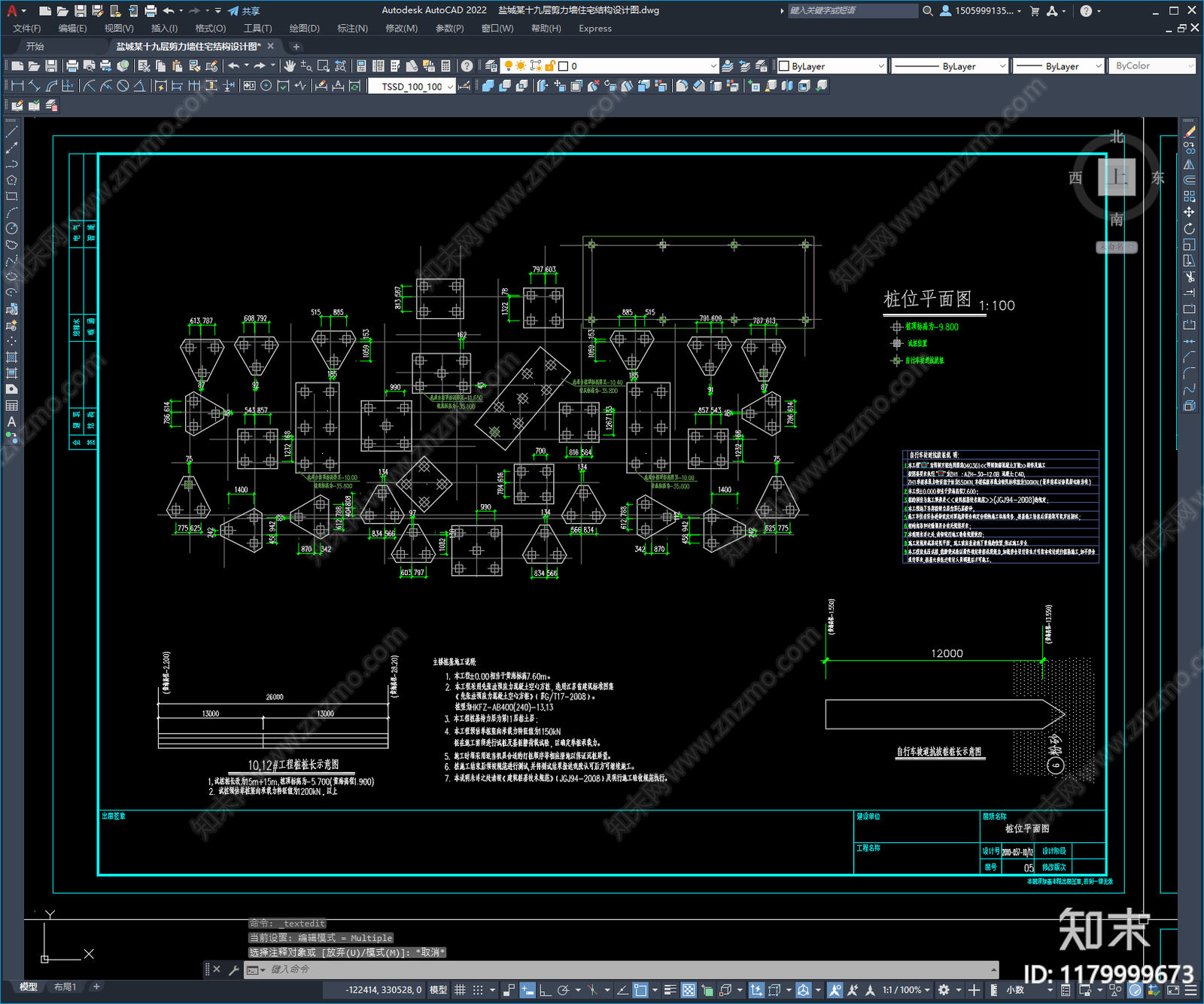The image size is (1204, 1004).
Task: Click the keyword search box in title bar
Action: coord(853,11)
